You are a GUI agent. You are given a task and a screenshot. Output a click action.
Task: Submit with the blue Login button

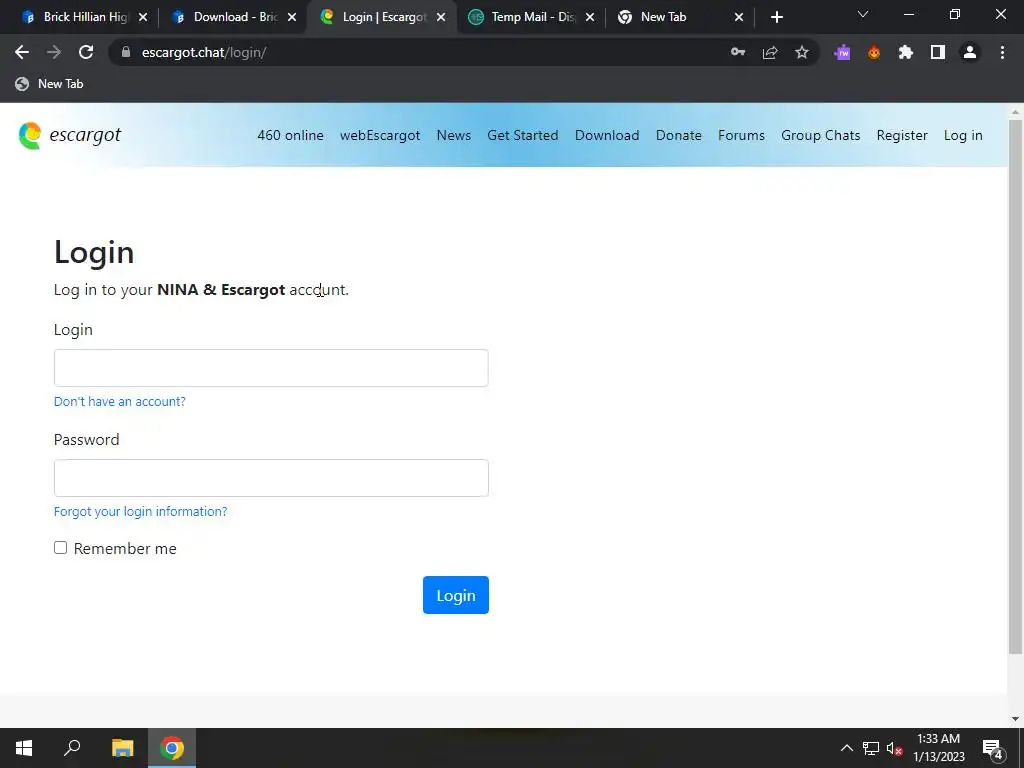click(456, 595)
